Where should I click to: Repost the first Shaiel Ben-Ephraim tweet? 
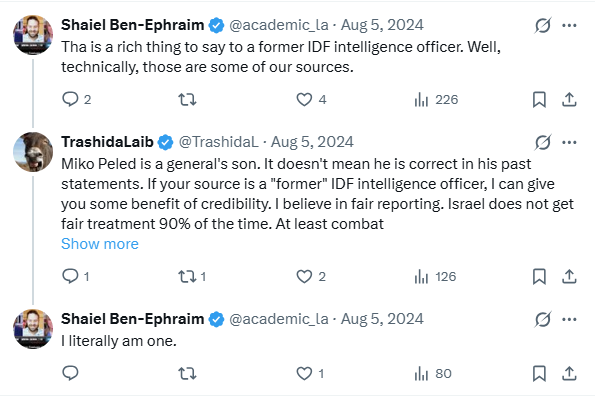[187, 99]
